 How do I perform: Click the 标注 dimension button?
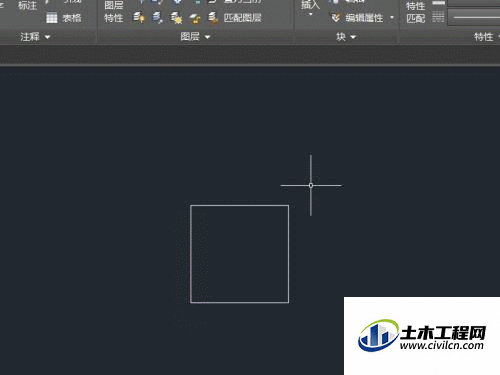point(27,5)
